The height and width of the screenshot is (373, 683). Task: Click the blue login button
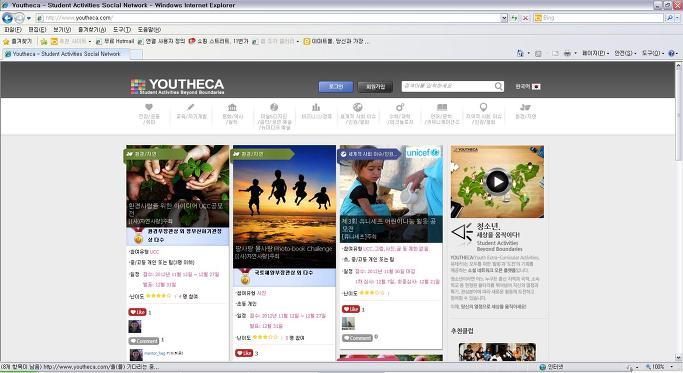click(x=335, y=87)
